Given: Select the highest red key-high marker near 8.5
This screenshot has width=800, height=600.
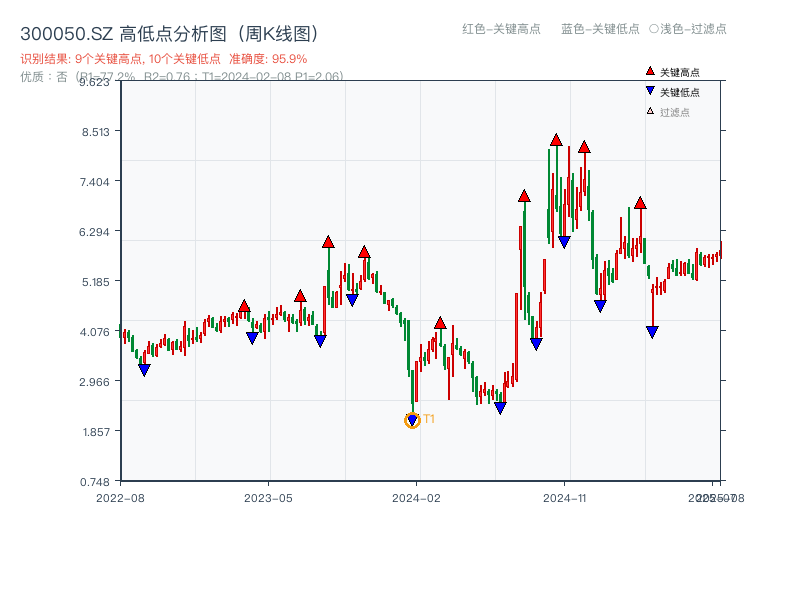Looking at the screenshot, I should [x=556, y=140].
